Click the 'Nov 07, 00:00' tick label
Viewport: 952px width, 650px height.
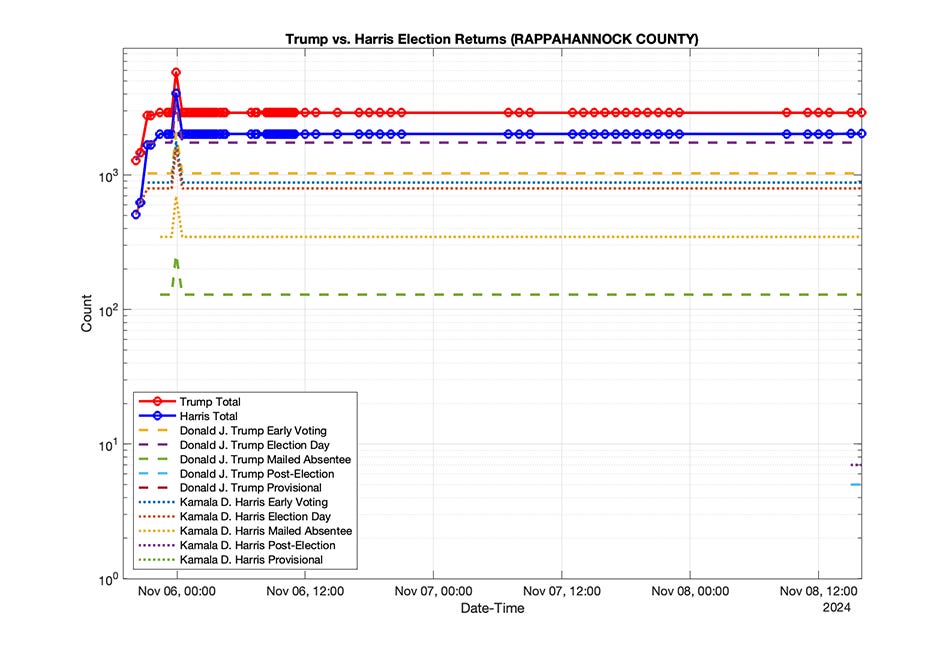click(434, 591)
